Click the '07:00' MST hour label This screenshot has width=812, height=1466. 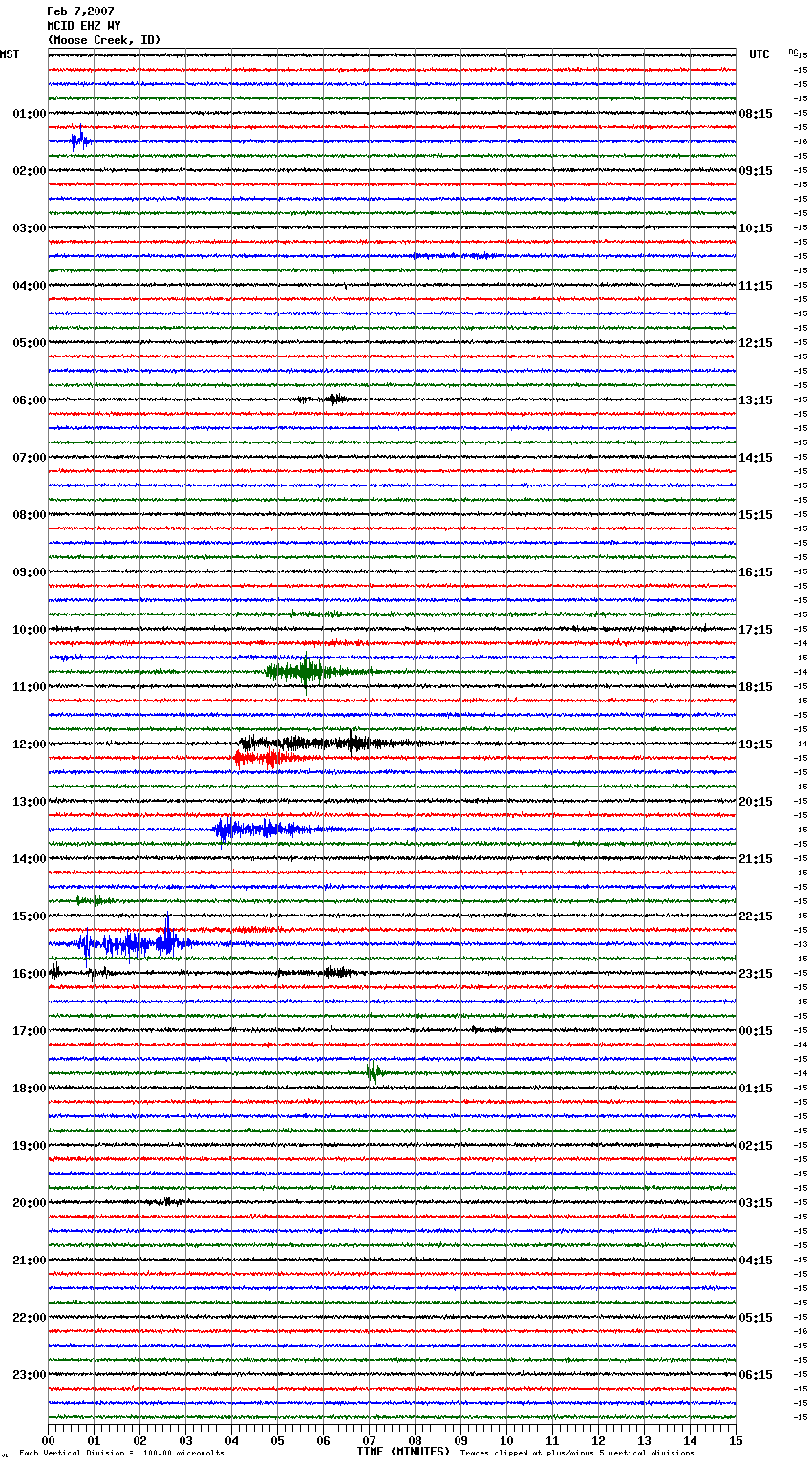30,458
